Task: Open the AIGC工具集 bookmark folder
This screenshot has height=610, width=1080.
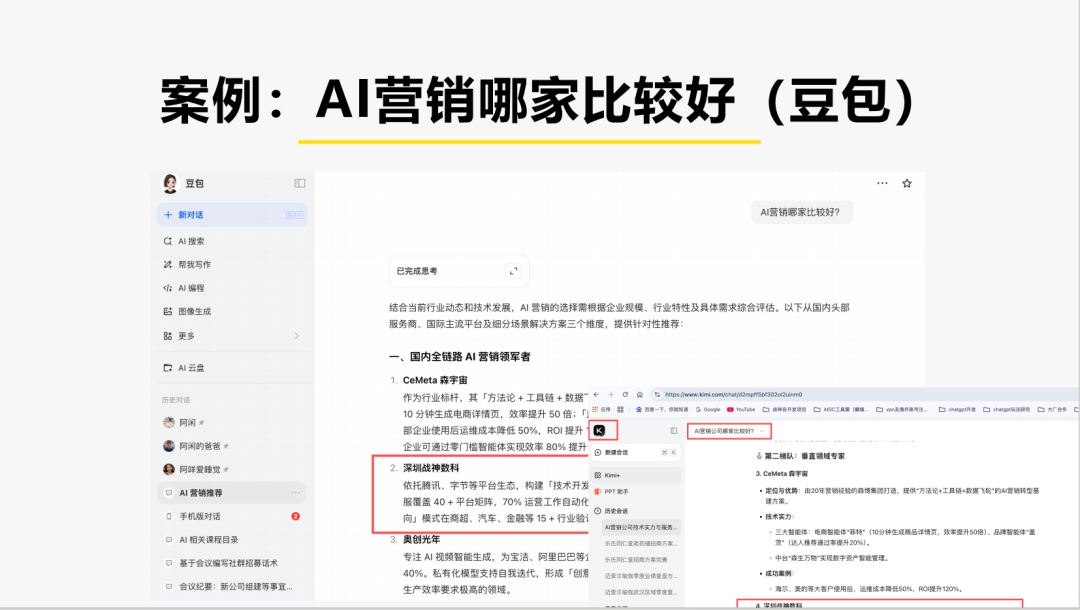Action: coord(841,409)
